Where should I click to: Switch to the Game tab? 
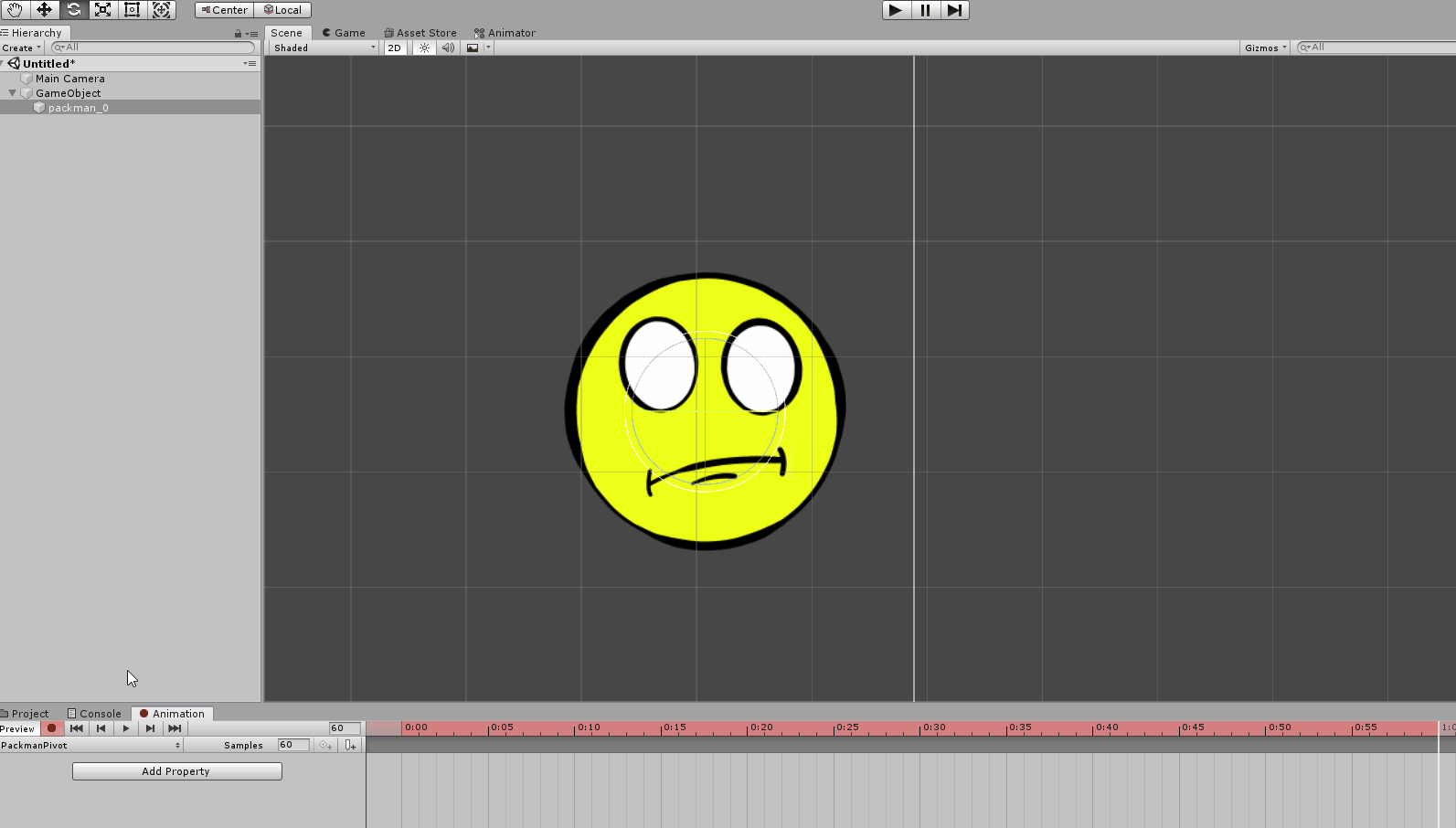coord(344,33)
